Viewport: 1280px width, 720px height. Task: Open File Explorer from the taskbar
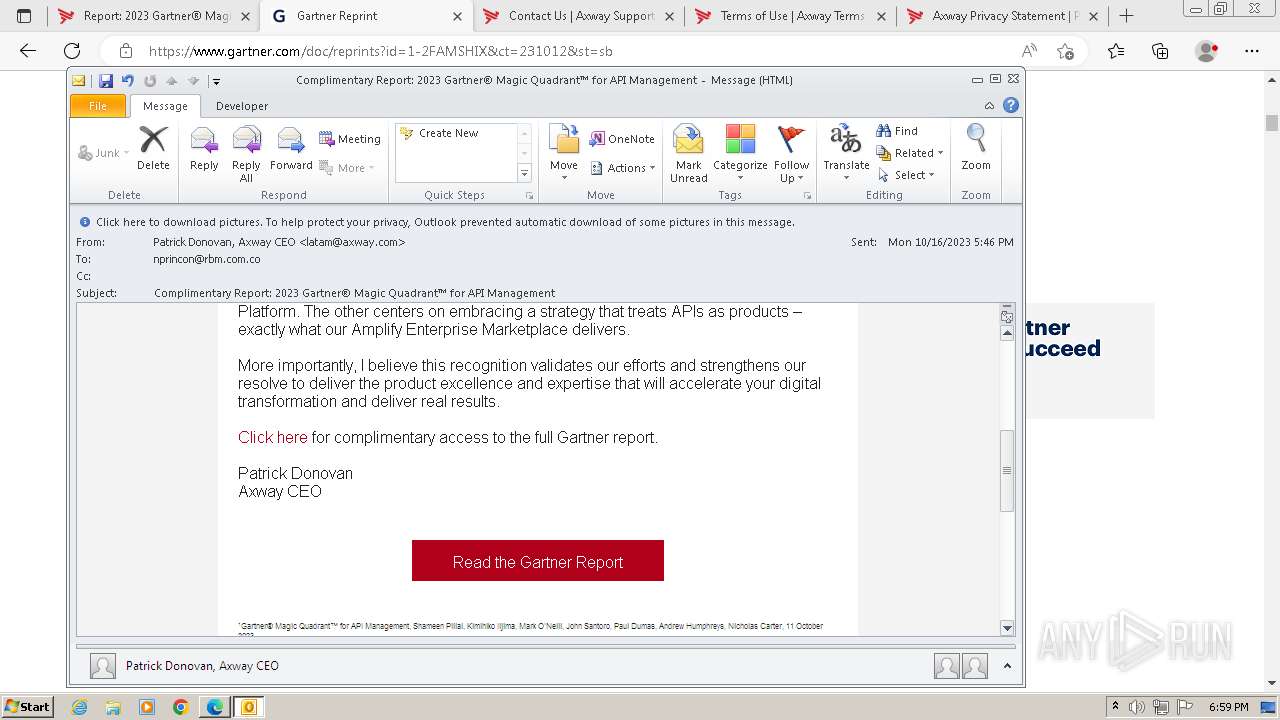pos(113,707)
